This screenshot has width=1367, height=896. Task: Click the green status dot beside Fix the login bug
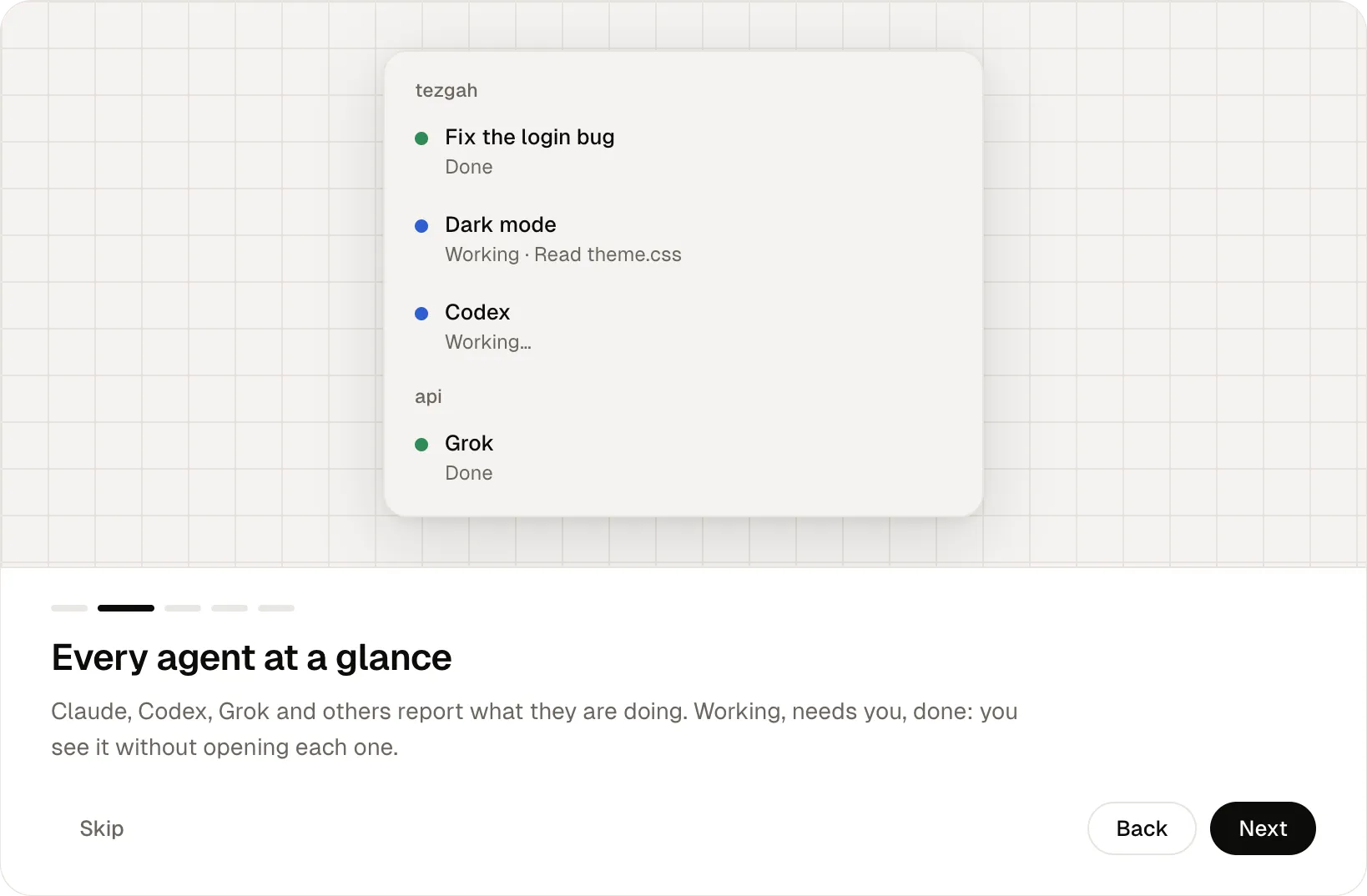click(x=421, y=138)
